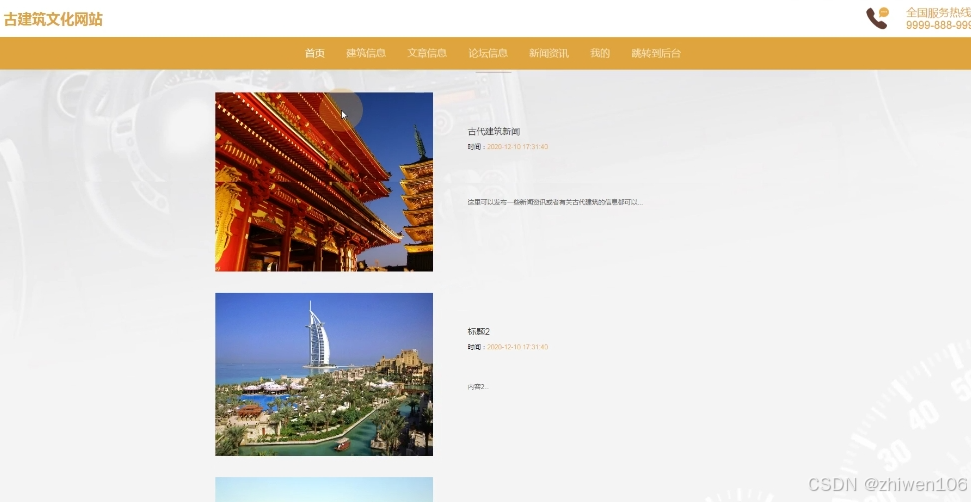Open the red temple architecture thumbnail

[x=324, y=182]
